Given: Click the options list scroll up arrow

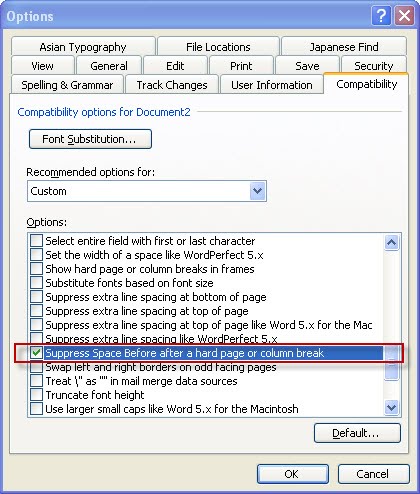Looking at the screenshot, I should pos(391,242).
